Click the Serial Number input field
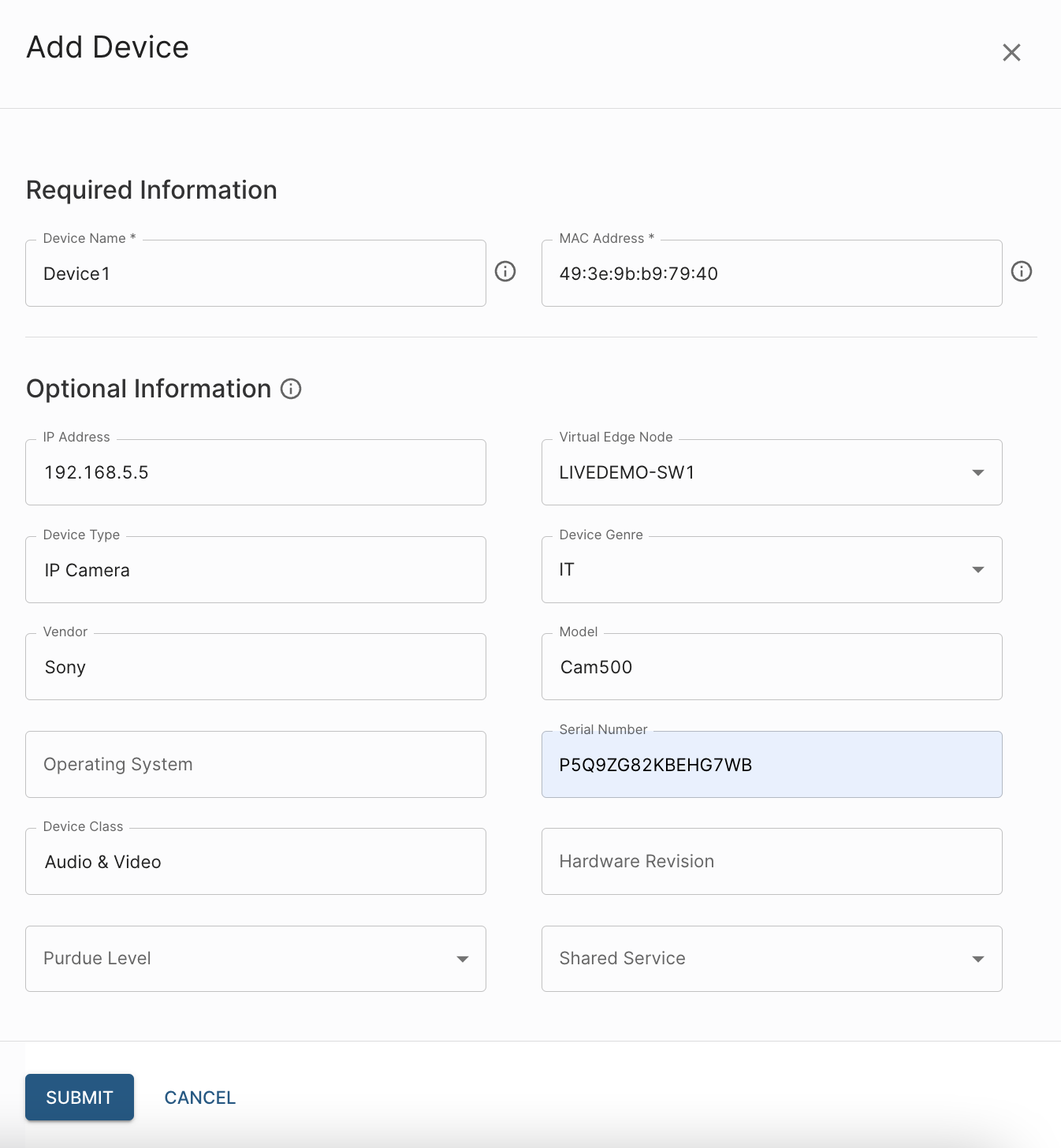Screen dimensions: 1061x1148 pos(771,765)
